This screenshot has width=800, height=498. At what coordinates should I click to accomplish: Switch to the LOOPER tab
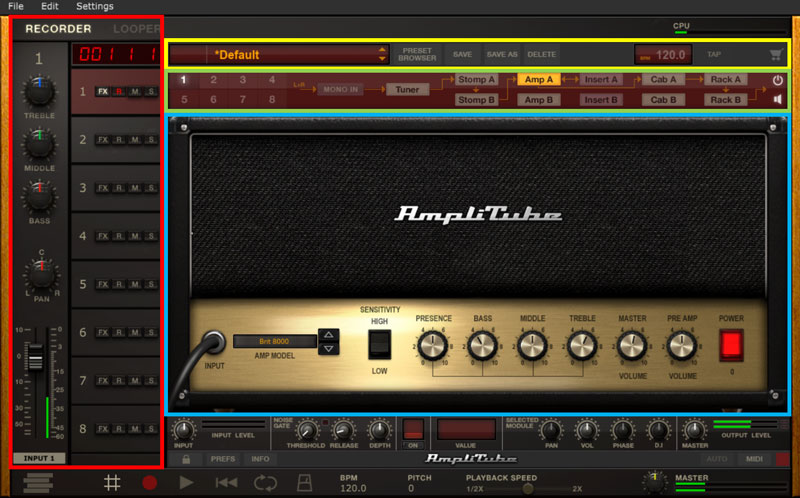tap(136, 29)
